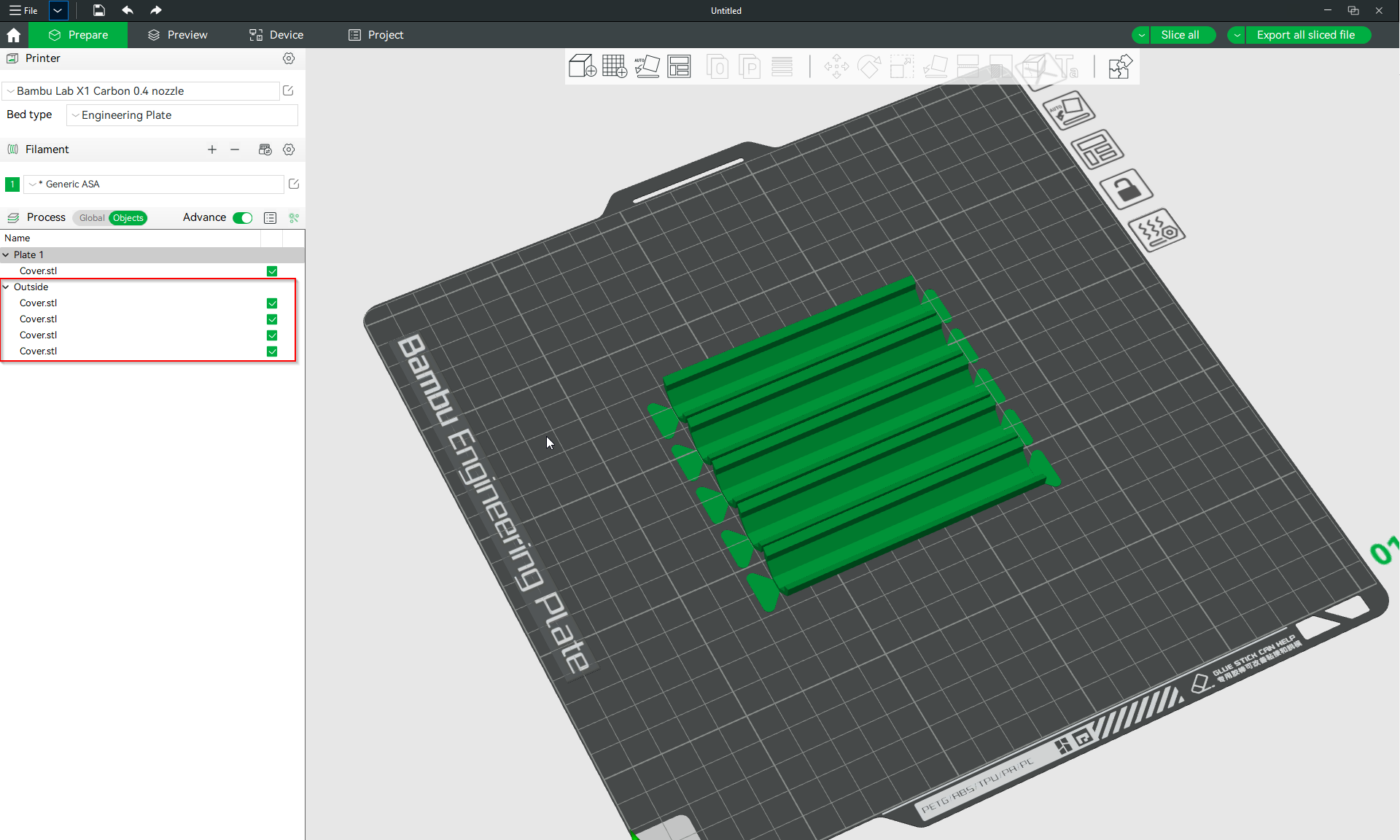
Task: Click Export all sliced file
Action: pyautogui.click(x=1307, y=34)
